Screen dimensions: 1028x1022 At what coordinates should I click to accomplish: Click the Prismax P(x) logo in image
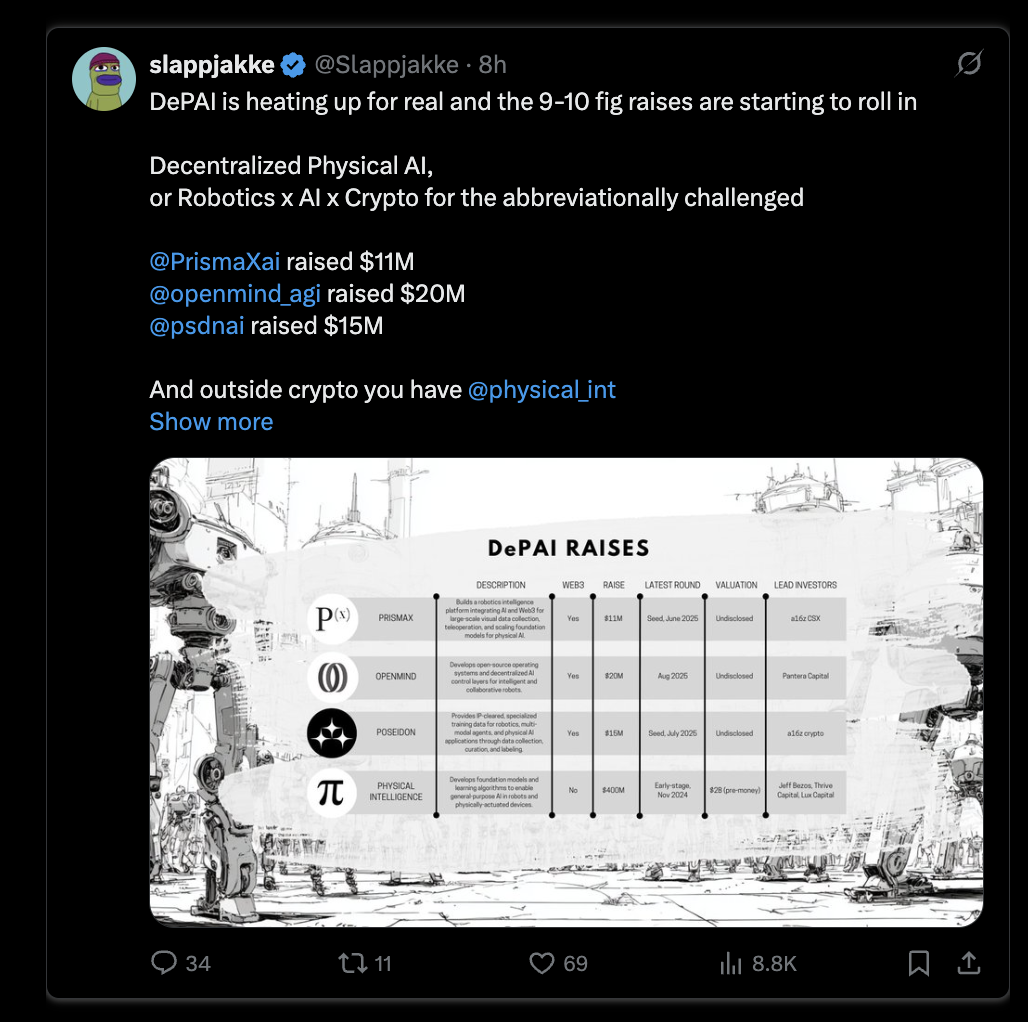(332, 618)
